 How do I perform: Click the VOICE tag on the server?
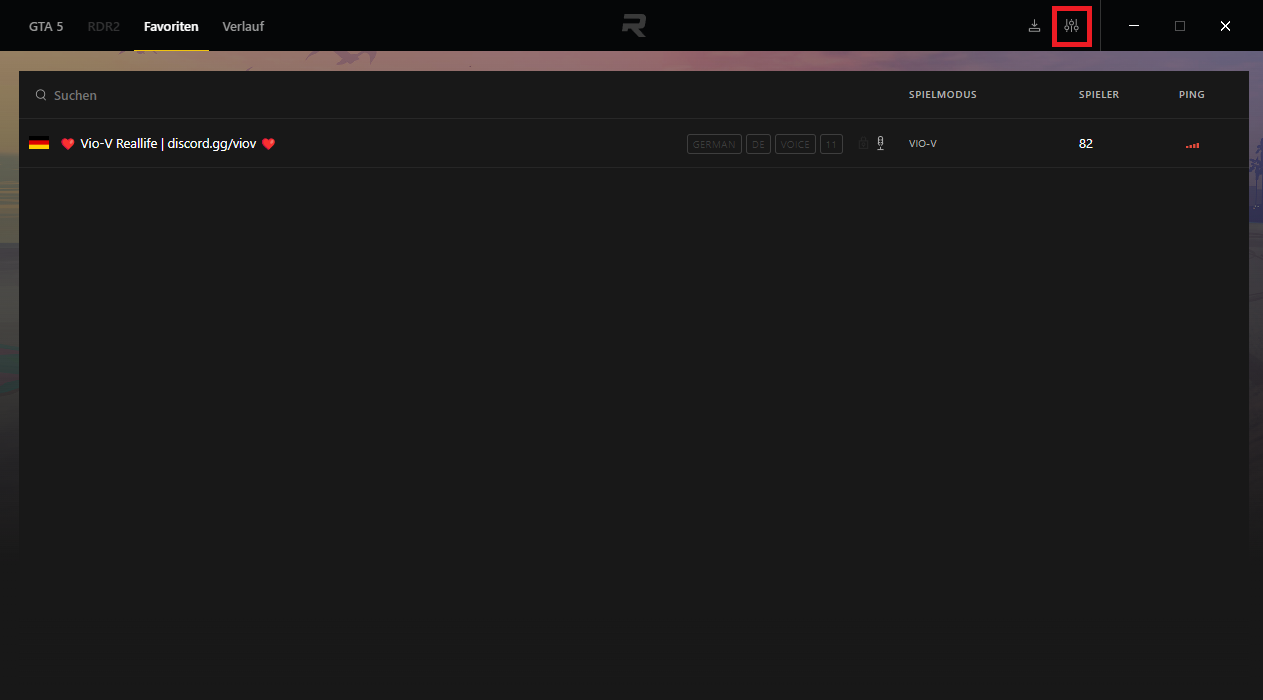(795, 144)
